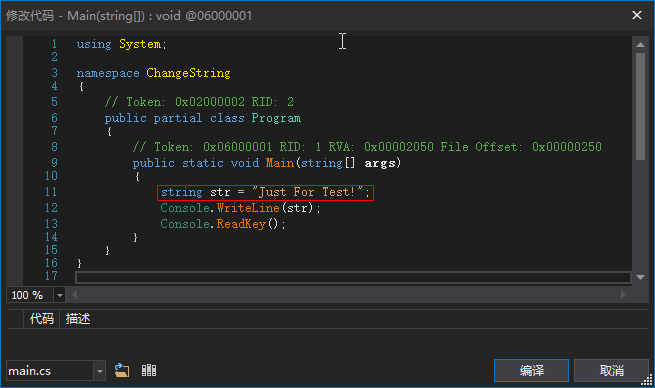Click the 编译 compile button

[x=531, y=370]
